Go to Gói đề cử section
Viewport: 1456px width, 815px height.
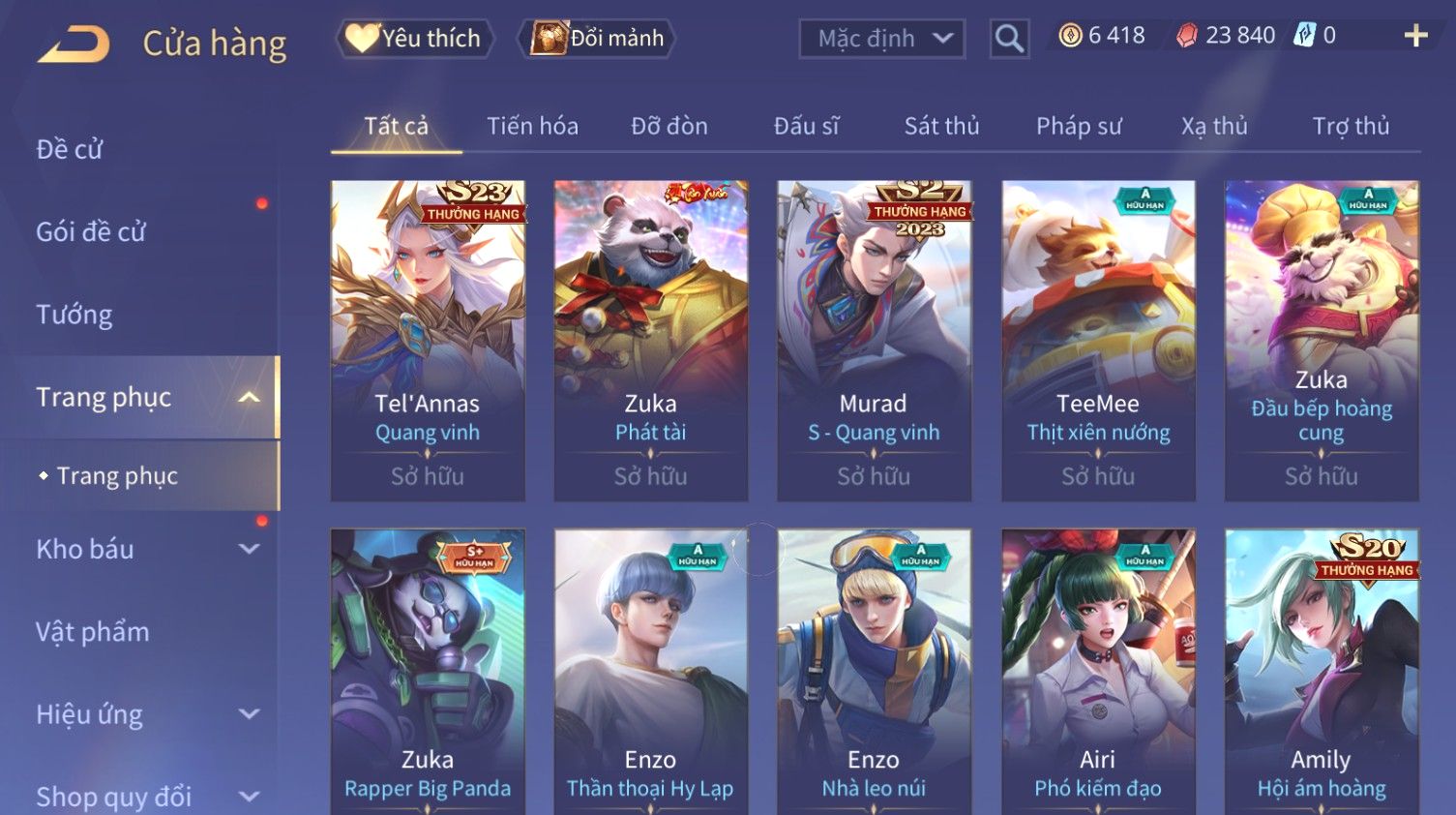[x=91, y=231]
